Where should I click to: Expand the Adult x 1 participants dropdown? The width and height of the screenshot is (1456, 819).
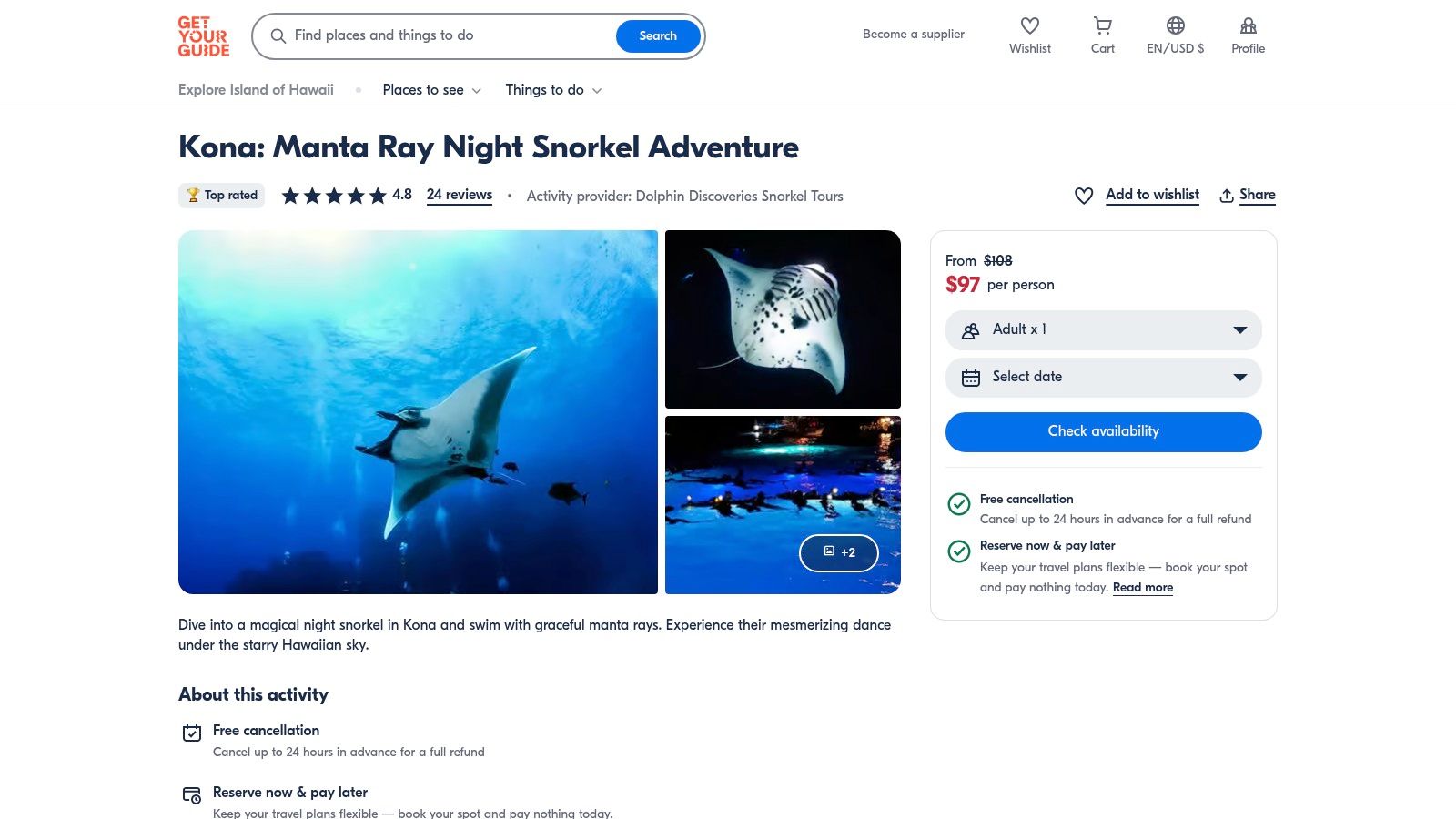point(1103,330)
